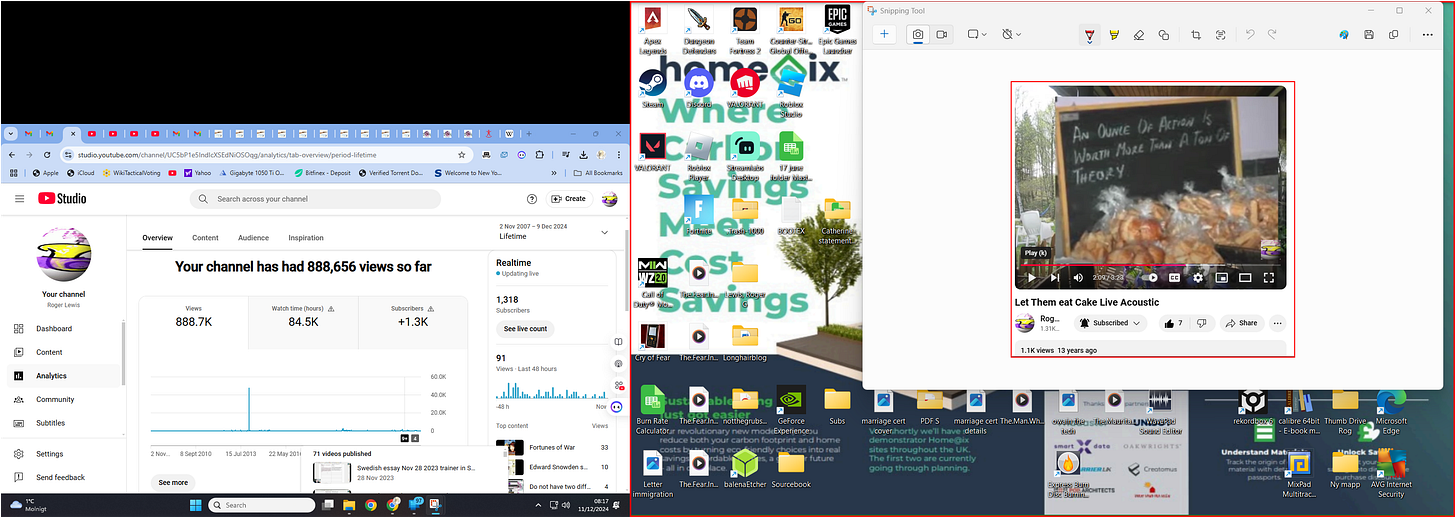
Task: Switch to the Content analytics tab
Action: point(205,238)
